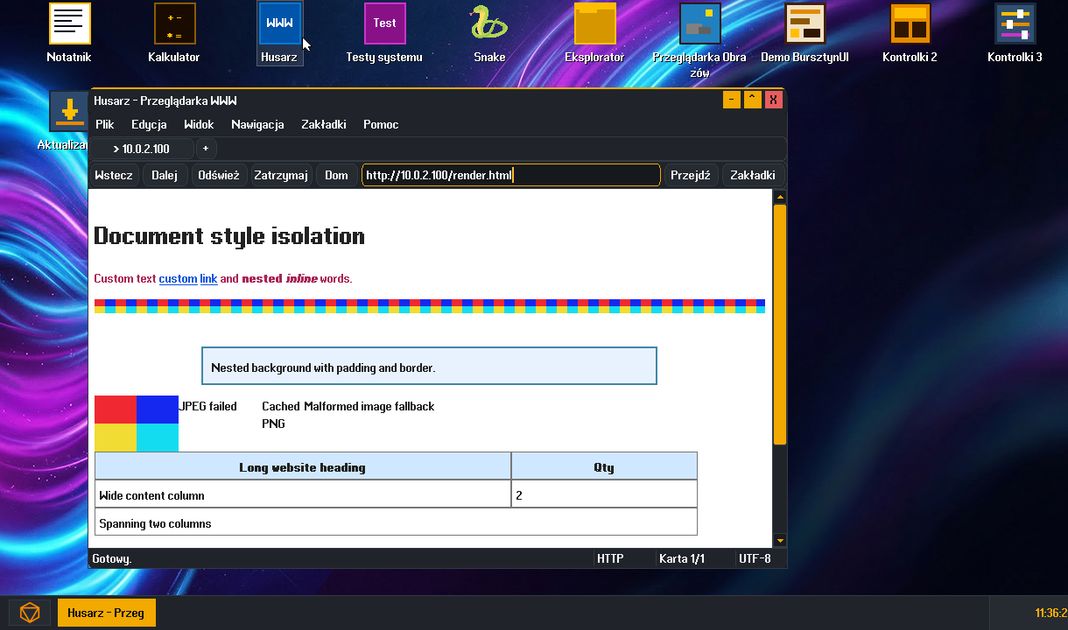This screenshot has width=1068, height=630.
Task: Open the Aktualizacja download icon
Action: 69,112
